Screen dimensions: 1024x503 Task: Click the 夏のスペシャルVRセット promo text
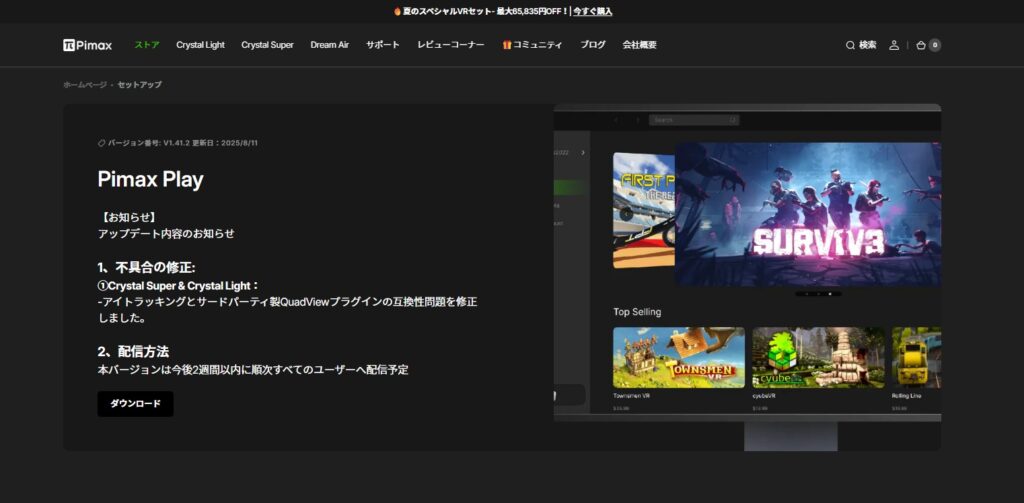[x=447, y=11]
